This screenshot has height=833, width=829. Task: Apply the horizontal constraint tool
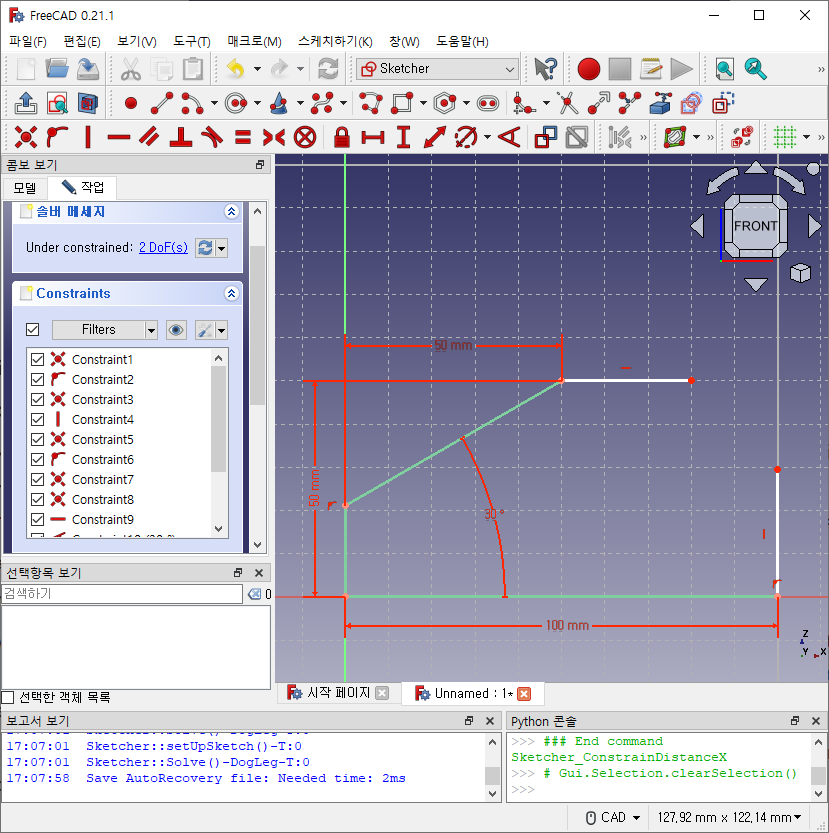[x=119, y=137]
